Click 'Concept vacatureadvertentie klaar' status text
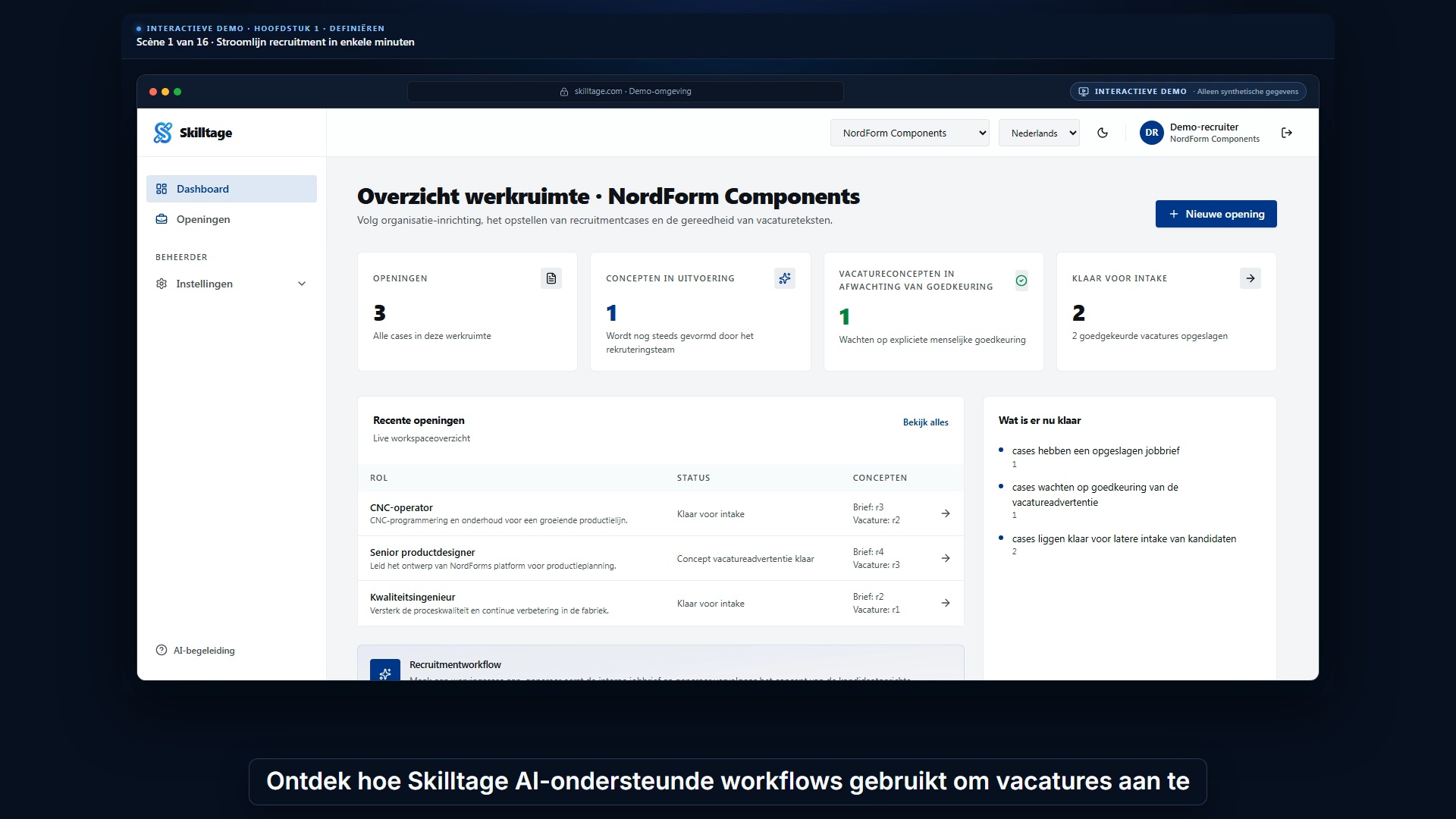The height and width of the screenshot is (819, 1456). (x=745, y=559)
